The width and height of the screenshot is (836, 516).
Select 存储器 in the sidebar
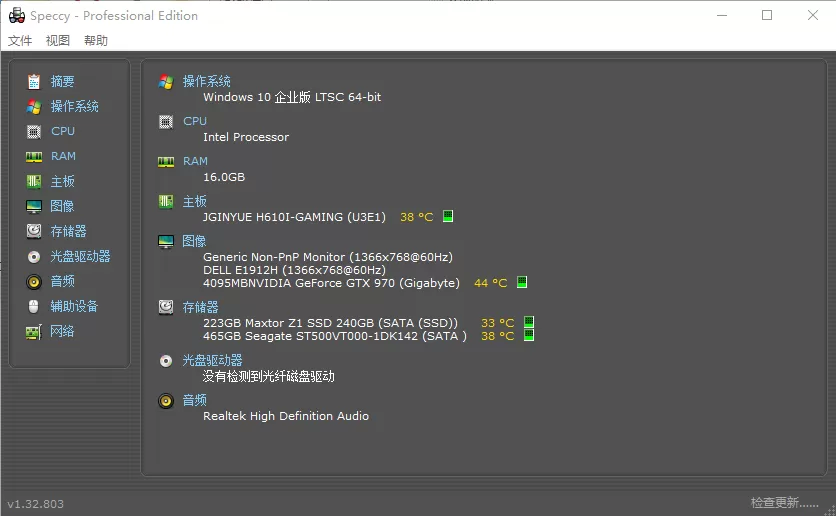[68, 231]
